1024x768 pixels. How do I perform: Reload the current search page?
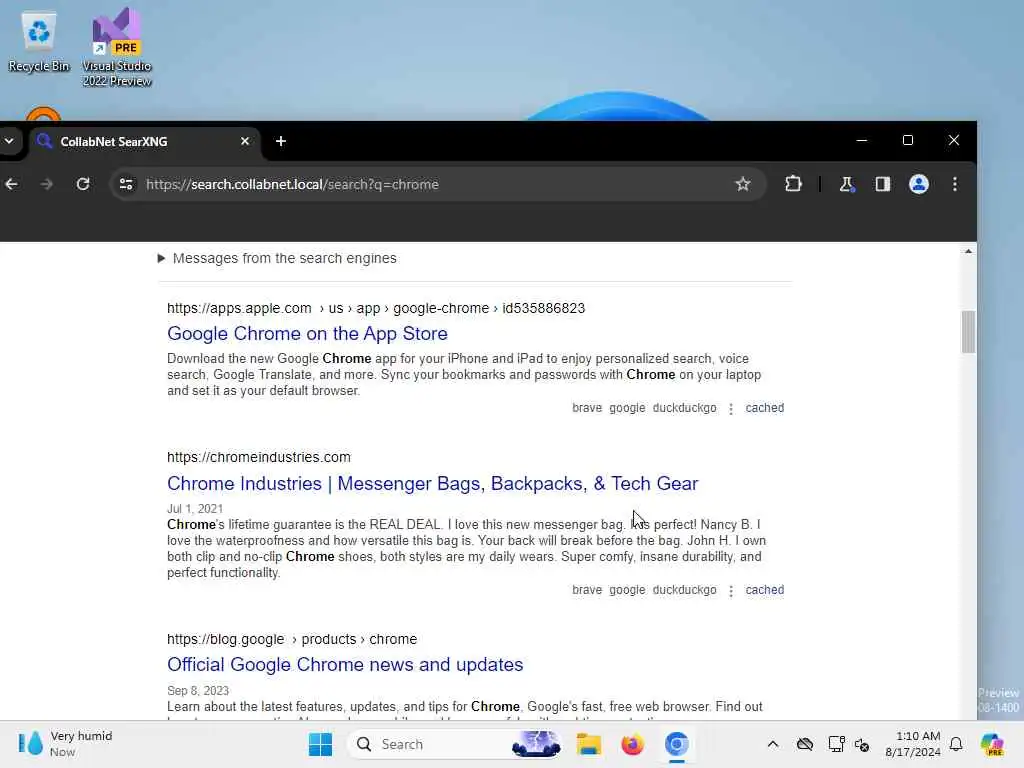coord(83,184)
